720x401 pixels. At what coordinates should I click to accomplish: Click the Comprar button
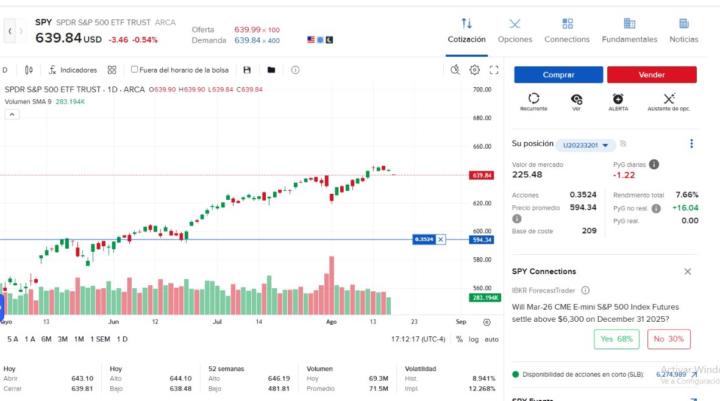tap(558, 75)
